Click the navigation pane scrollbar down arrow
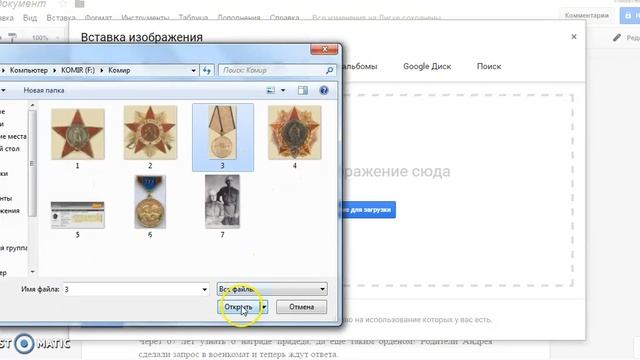The height and width of the screenshot is (360, 640). [32, 271]
